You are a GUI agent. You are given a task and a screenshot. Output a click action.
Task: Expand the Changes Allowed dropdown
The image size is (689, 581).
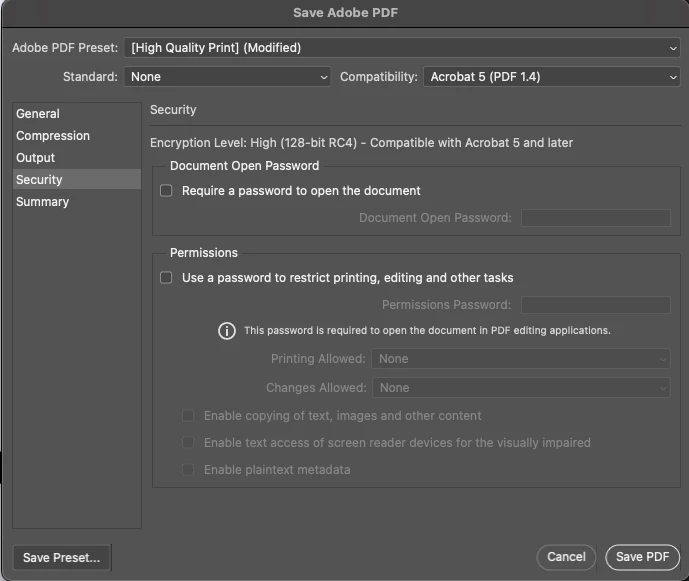click(521, 388)
